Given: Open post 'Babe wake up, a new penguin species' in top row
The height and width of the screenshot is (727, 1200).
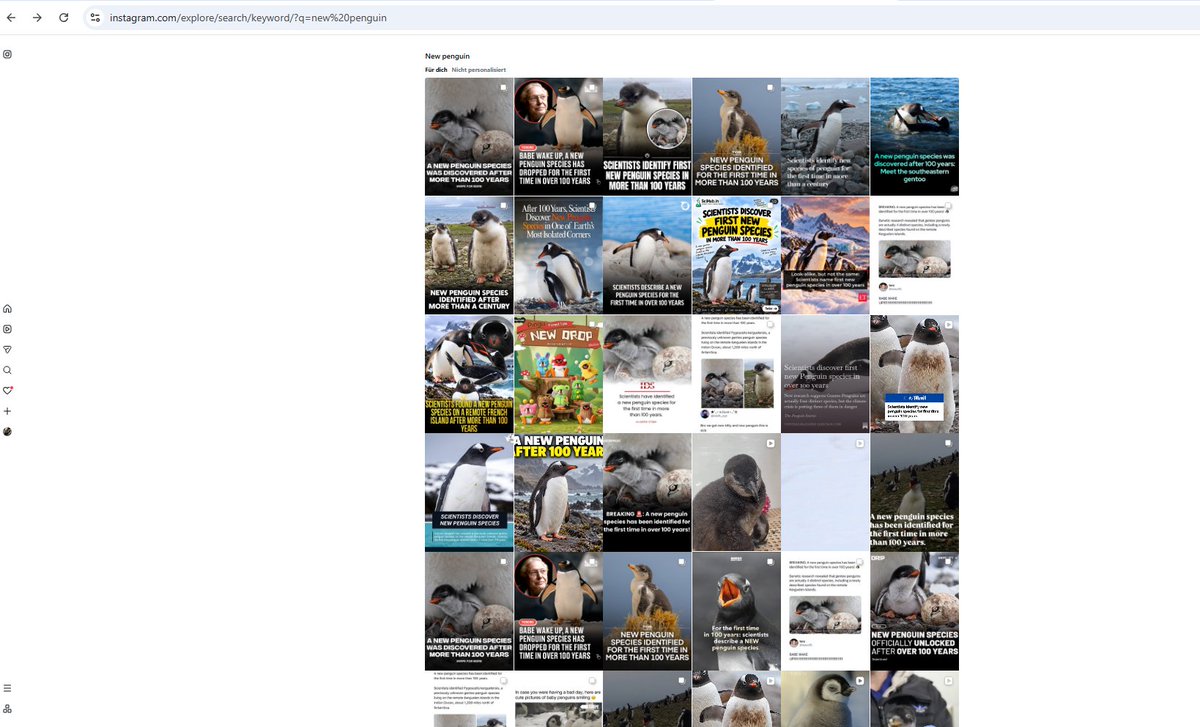Looking at the screenshot, I should (x=558, y=136).
